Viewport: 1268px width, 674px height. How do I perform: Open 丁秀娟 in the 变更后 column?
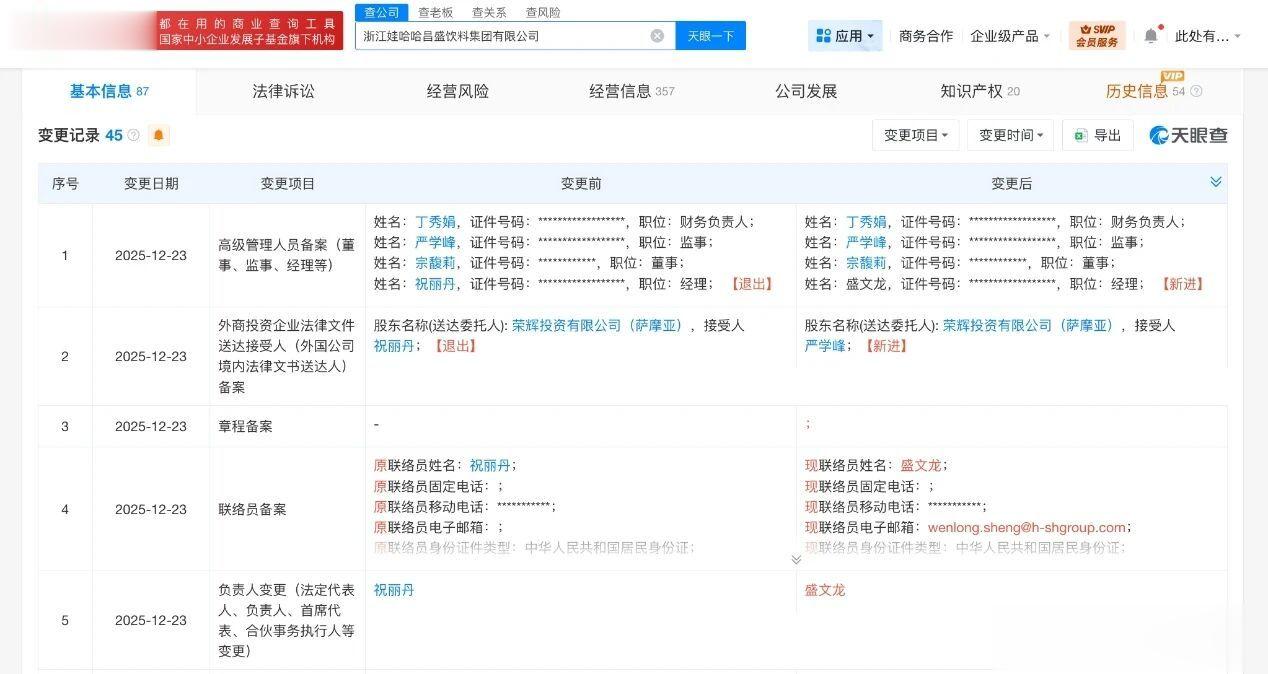coord(866,222)
